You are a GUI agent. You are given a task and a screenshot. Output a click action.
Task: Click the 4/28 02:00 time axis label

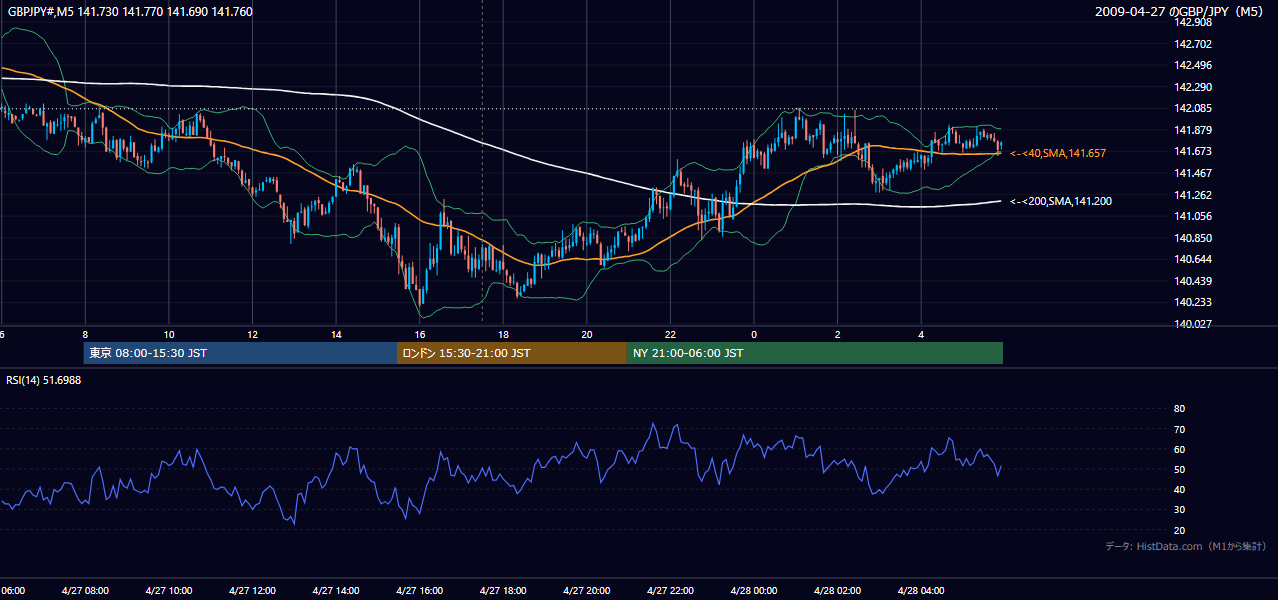point(837,591)
